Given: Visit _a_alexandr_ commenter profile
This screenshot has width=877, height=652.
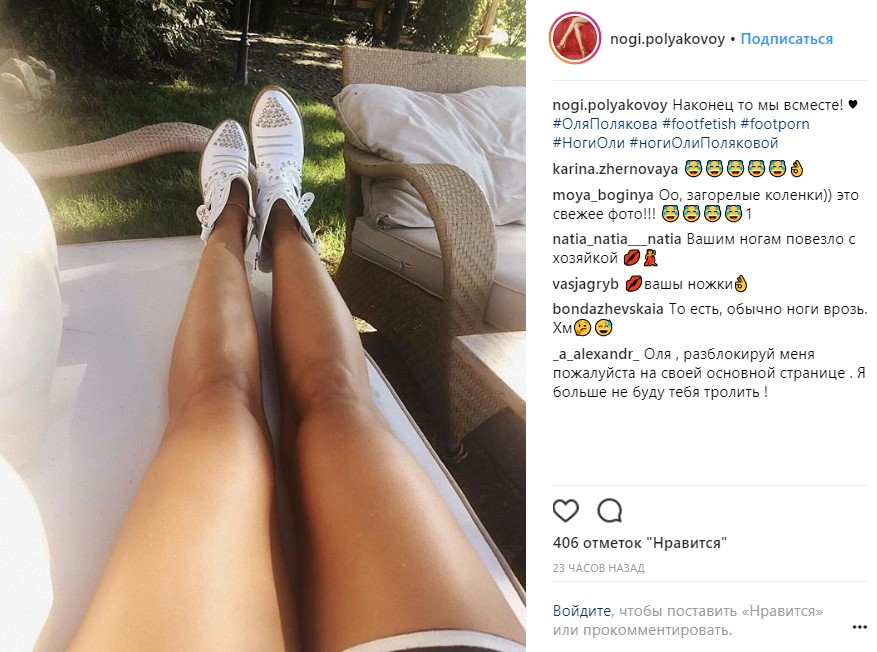Looking at the screenshot, I should tap(596, 354).
